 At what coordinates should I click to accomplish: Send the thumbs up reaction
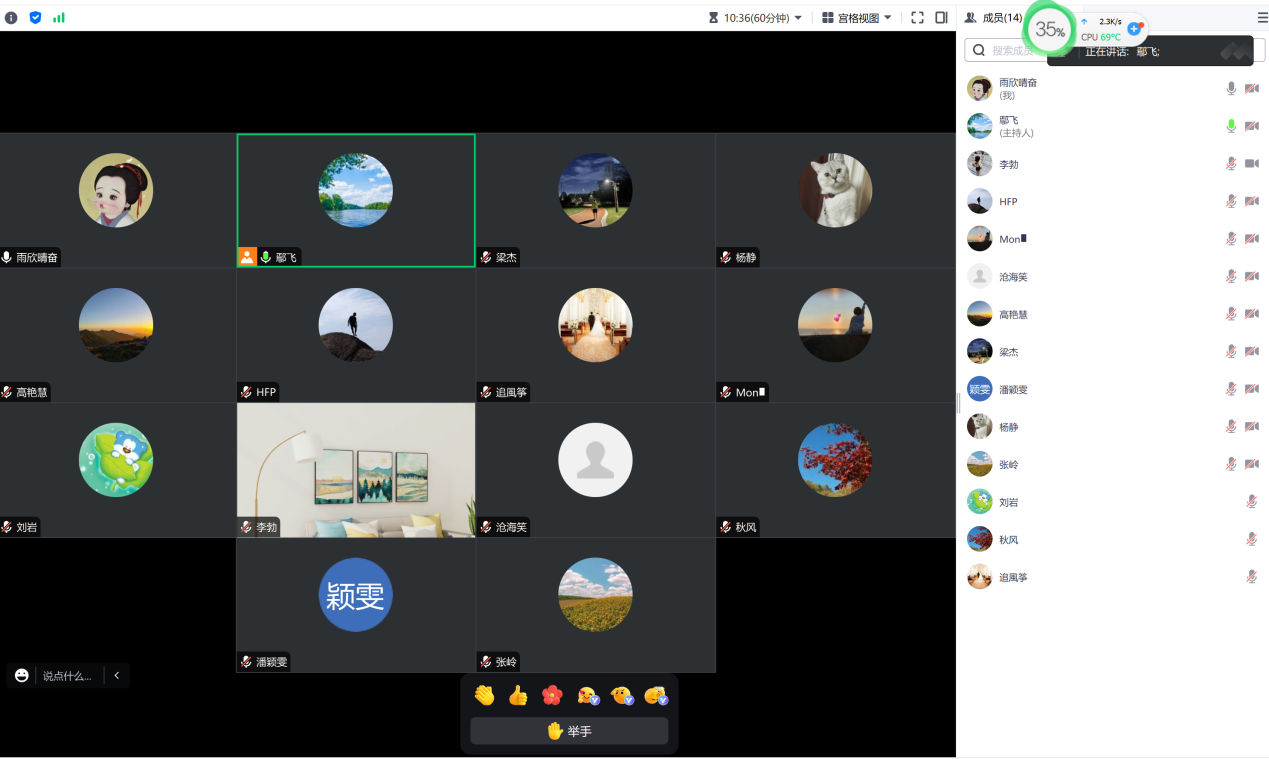pos(518,695)
